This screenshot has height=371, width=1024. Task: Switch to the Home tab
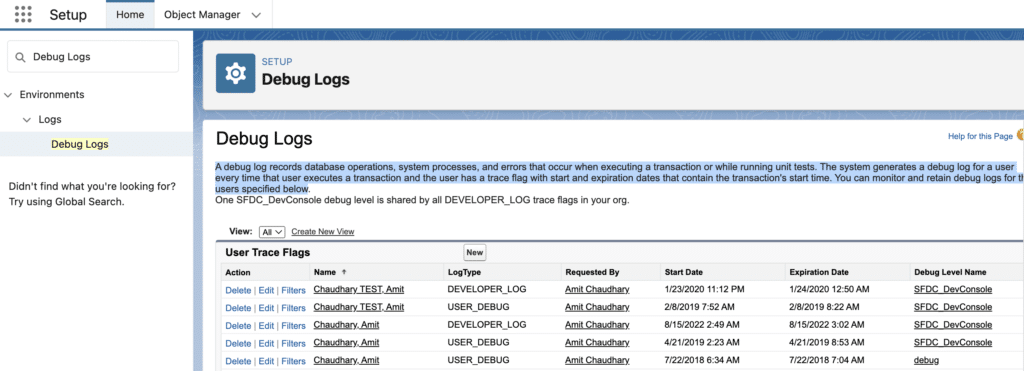point(130,14)
